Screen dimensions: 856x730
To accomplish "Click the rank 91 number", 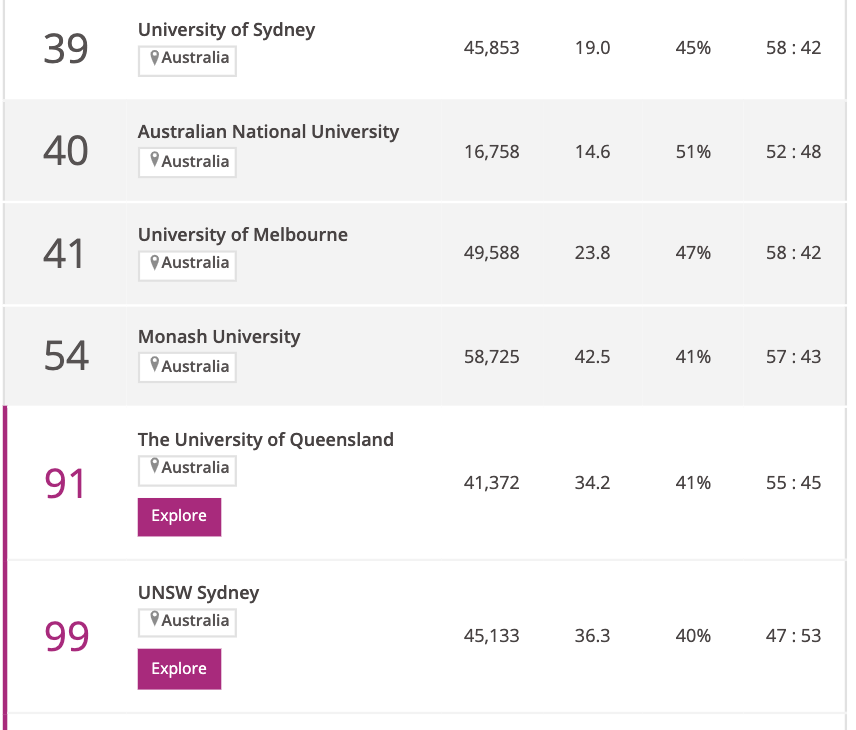I will click(x=66, y=483).
